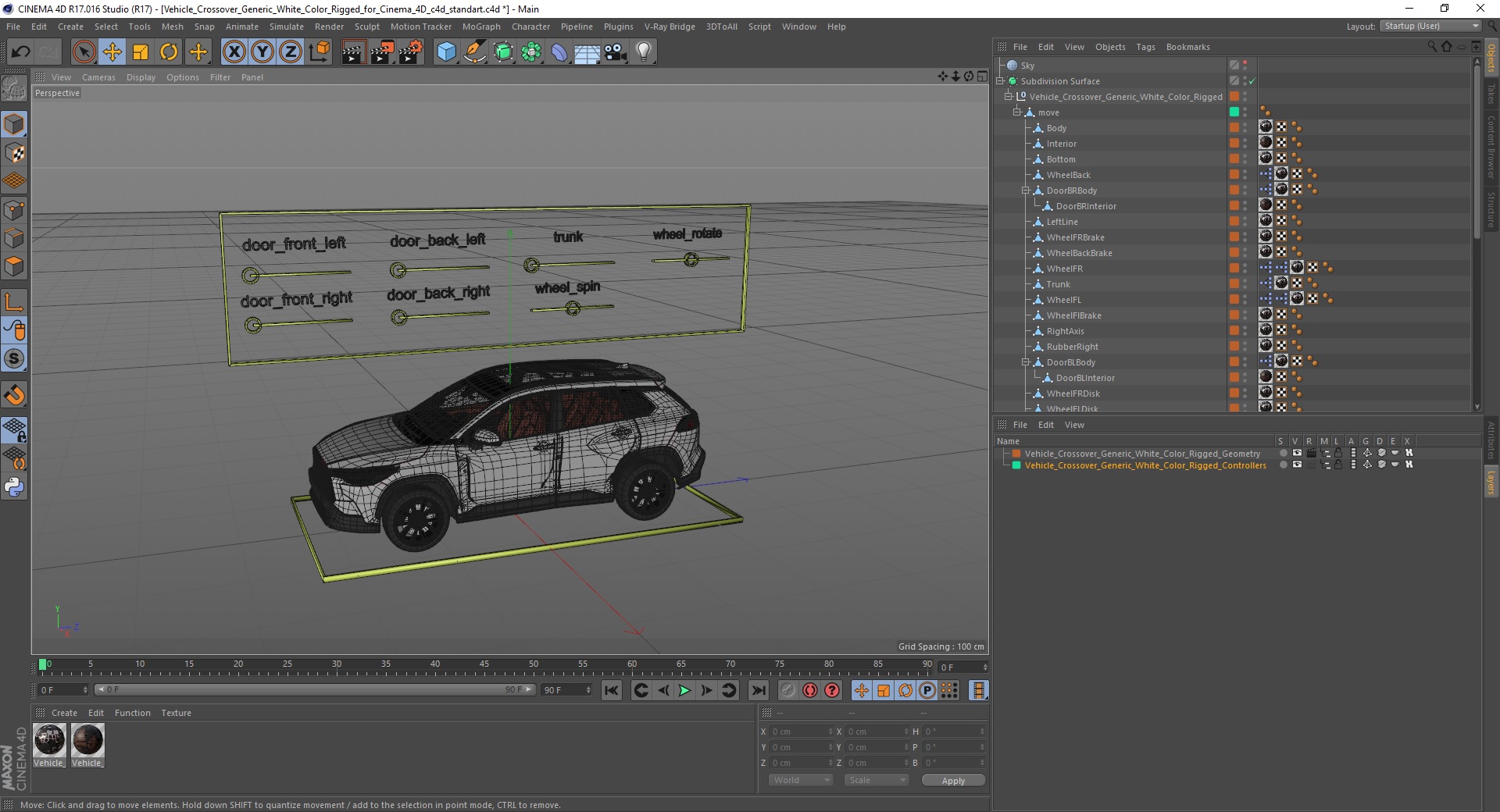Toggle Sky object visibility dots
The image size is (1500, 812).
tap(1245, 66)
